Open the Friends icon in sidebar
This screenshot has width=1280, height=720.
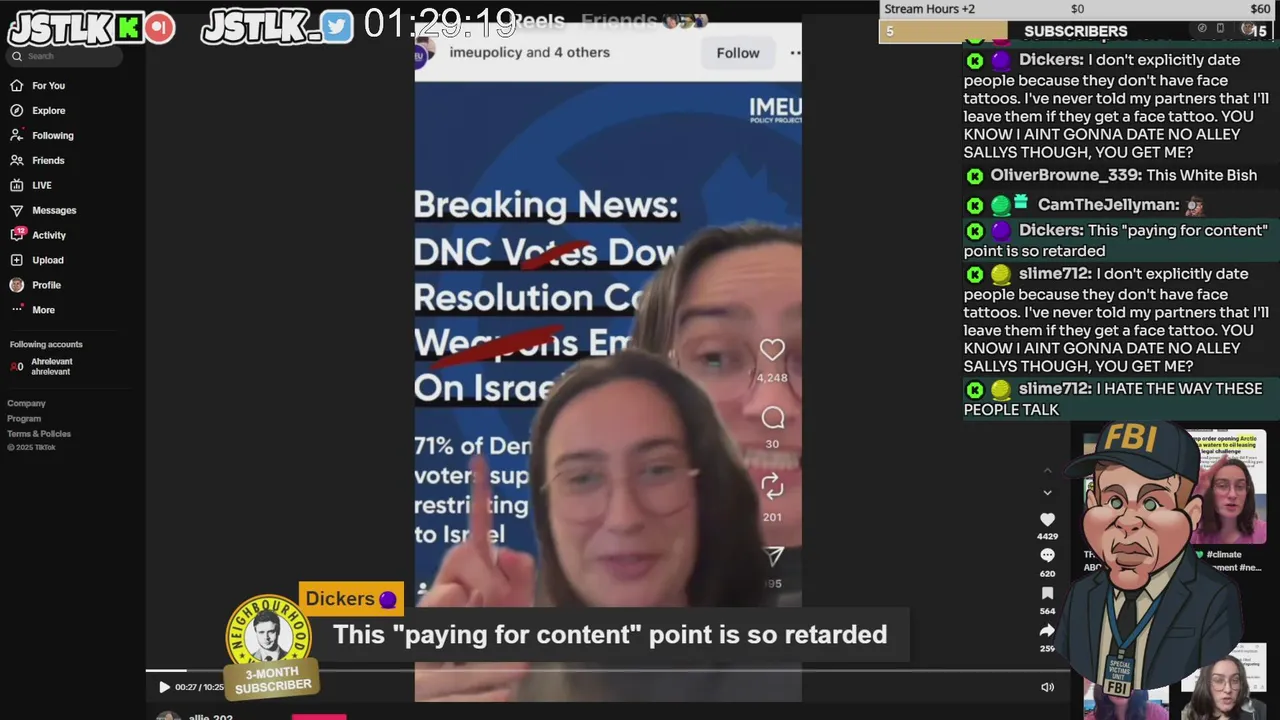[x=16, y=161]
